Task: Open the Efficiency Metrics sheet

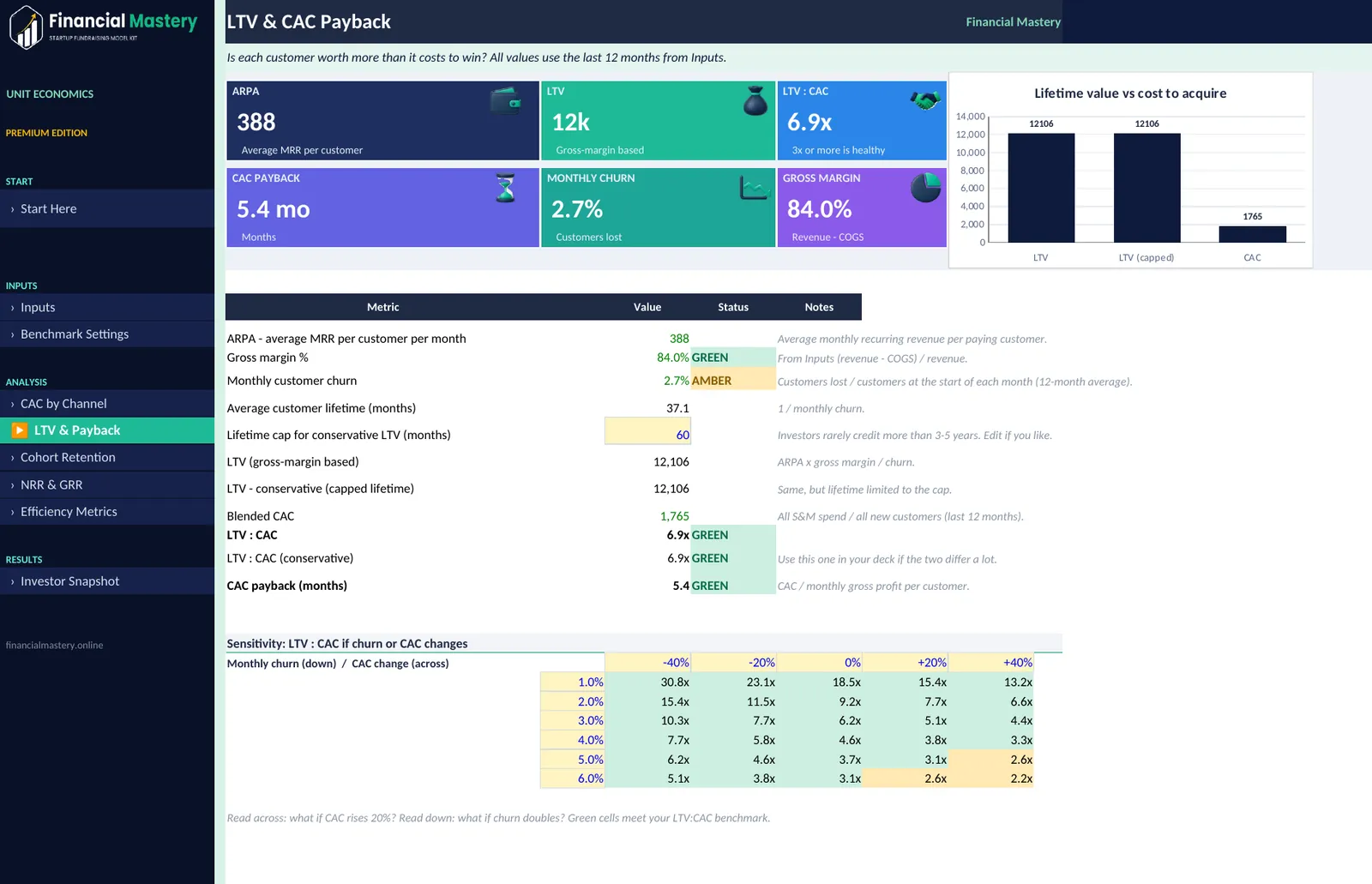Action: (107, 512)
